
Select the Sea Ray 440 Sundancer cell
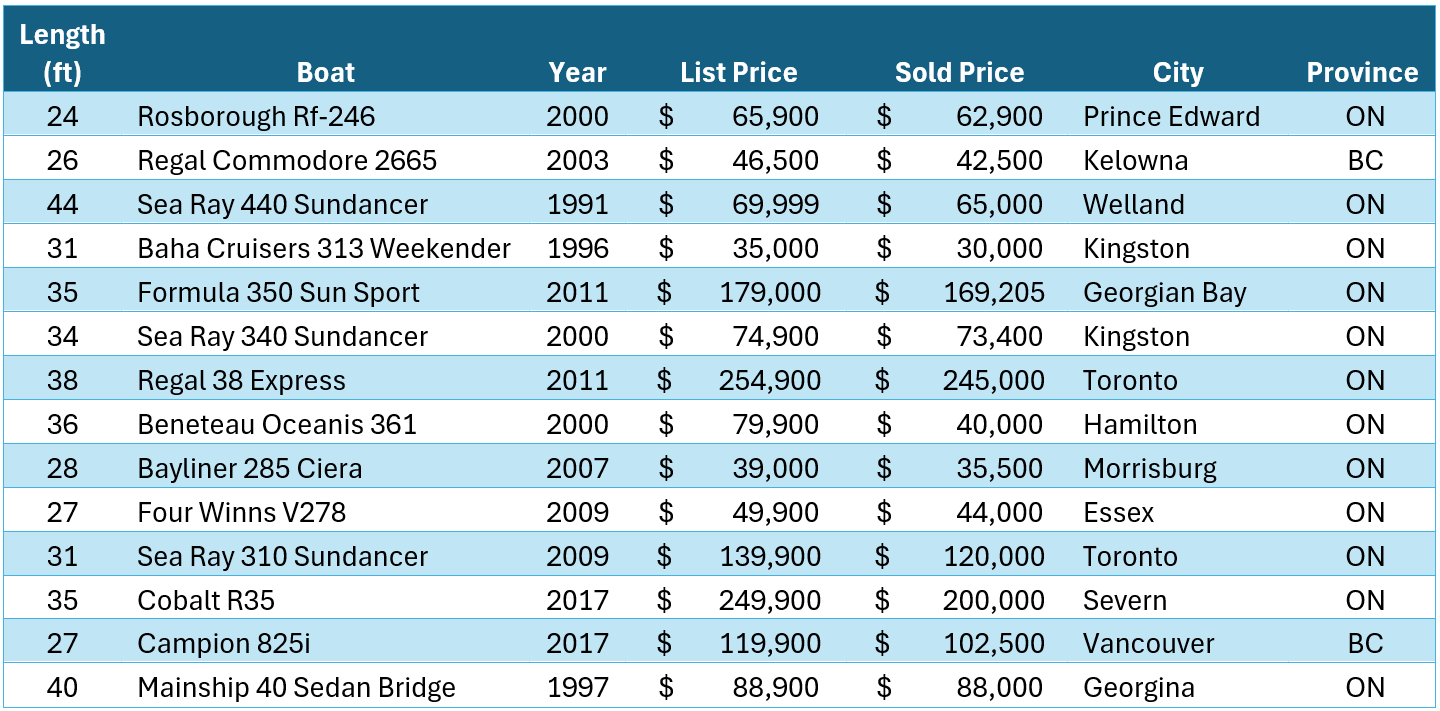pyautogui.click(x=282, y=205)
